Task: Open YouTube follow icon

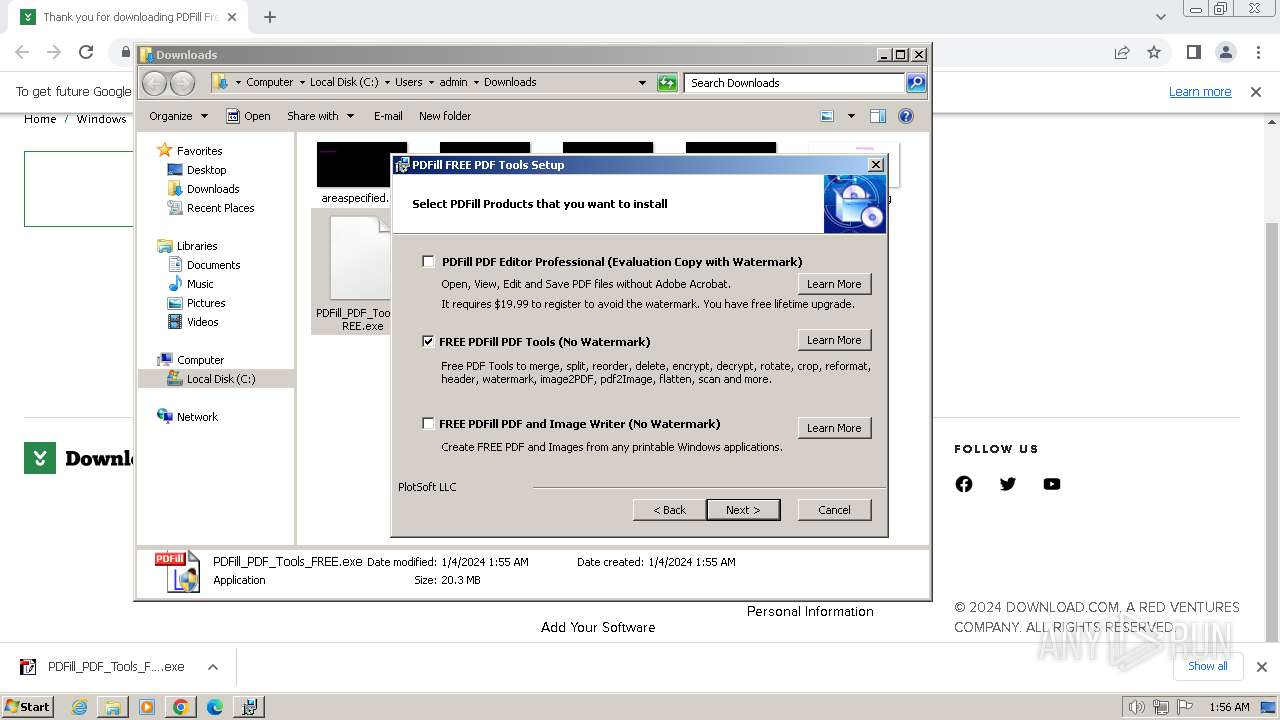Action: 1052,484
